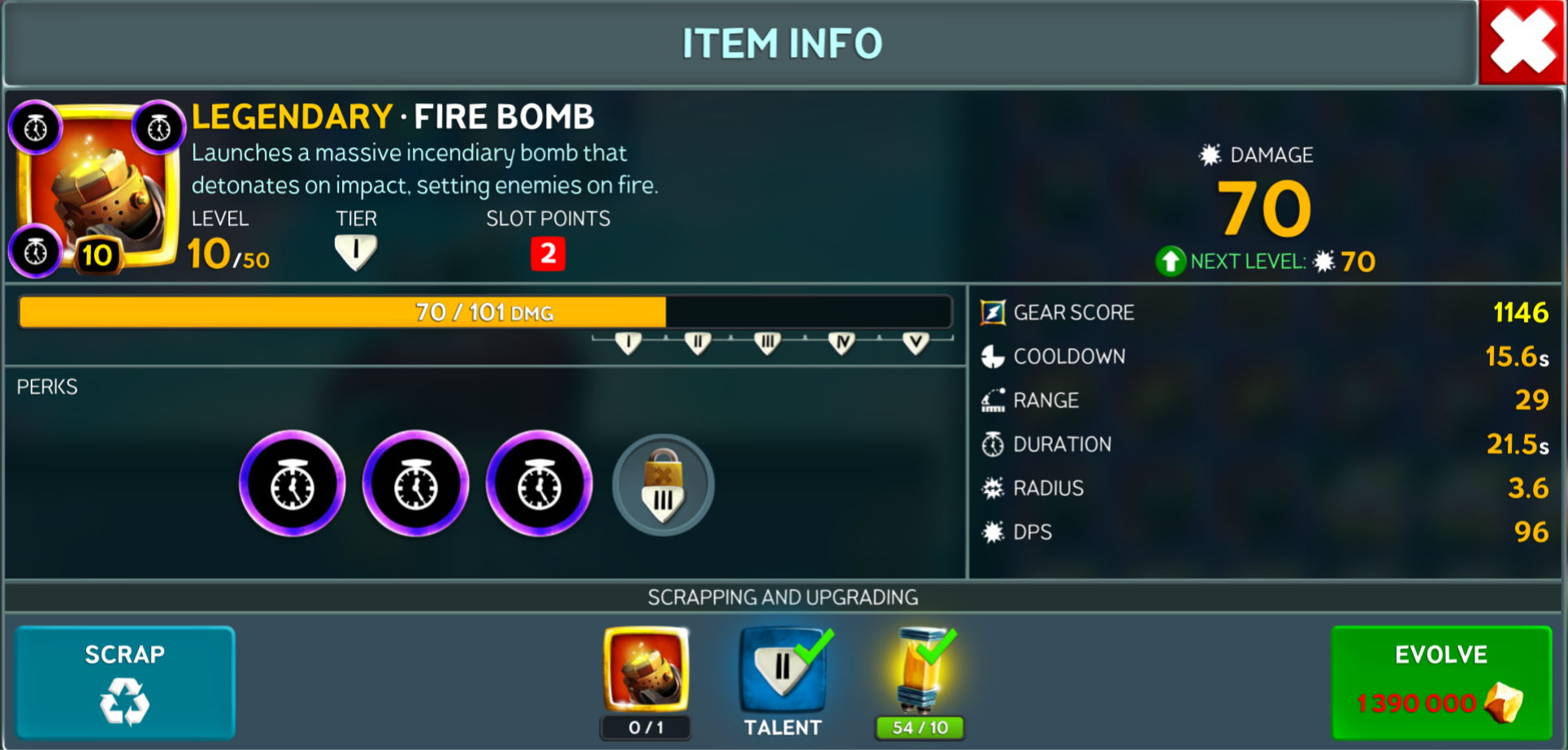Select the second cooldown perk icon
Image resolution: width=1568 pixels, height=750 pixels.
pyautogui.click(x=416, y=484)
